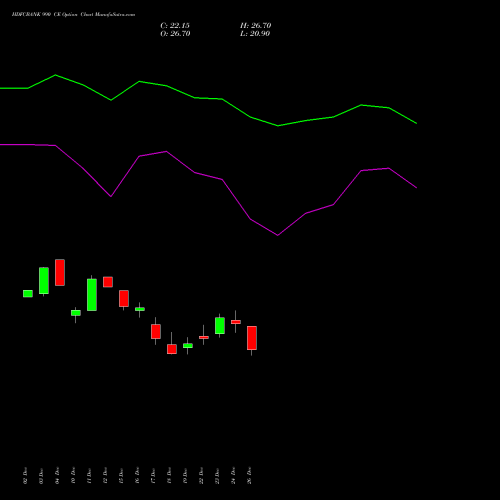Click the thin red candle for 22 Dec
Viewport: 500px width, 500px height.
pos(204,337)
